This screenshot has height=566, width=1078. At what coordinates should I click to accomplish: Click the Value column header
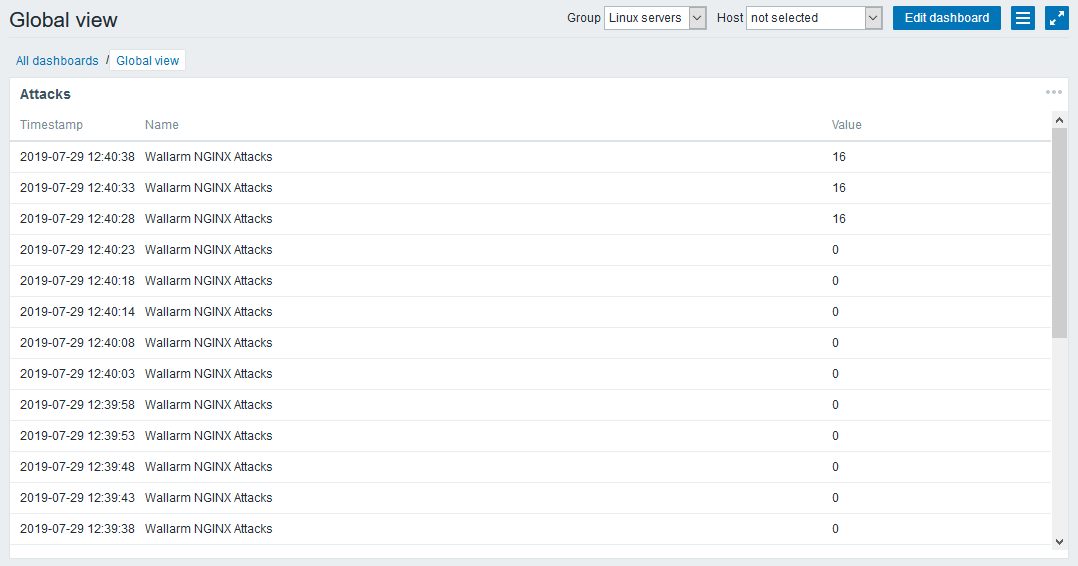846,125
